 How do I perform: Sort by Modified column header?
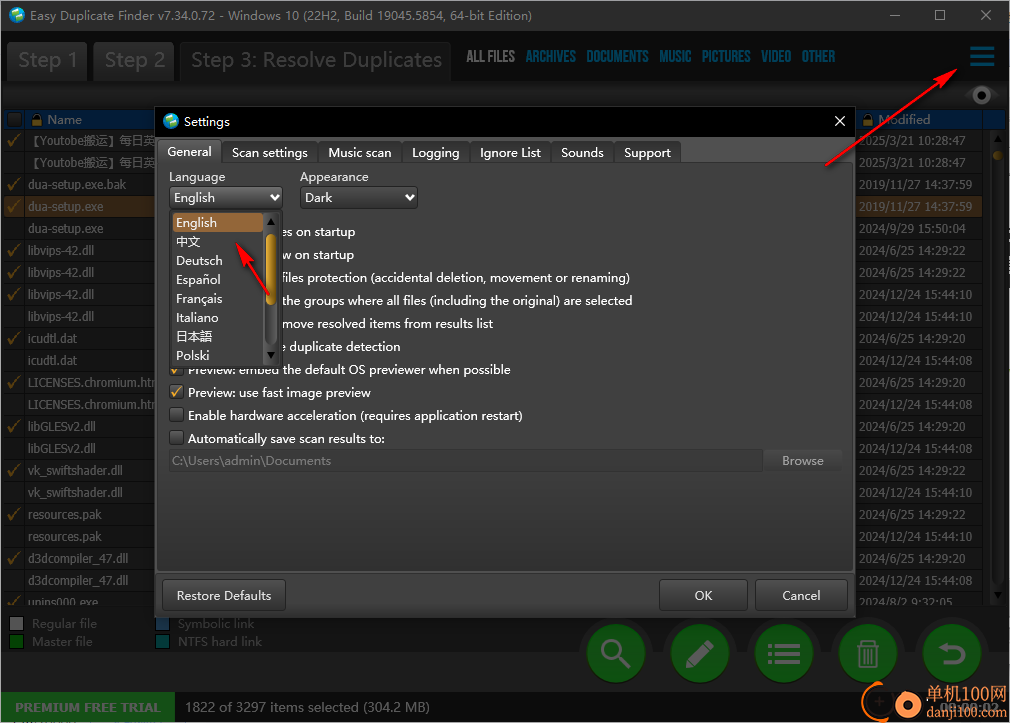click(919, 120)
